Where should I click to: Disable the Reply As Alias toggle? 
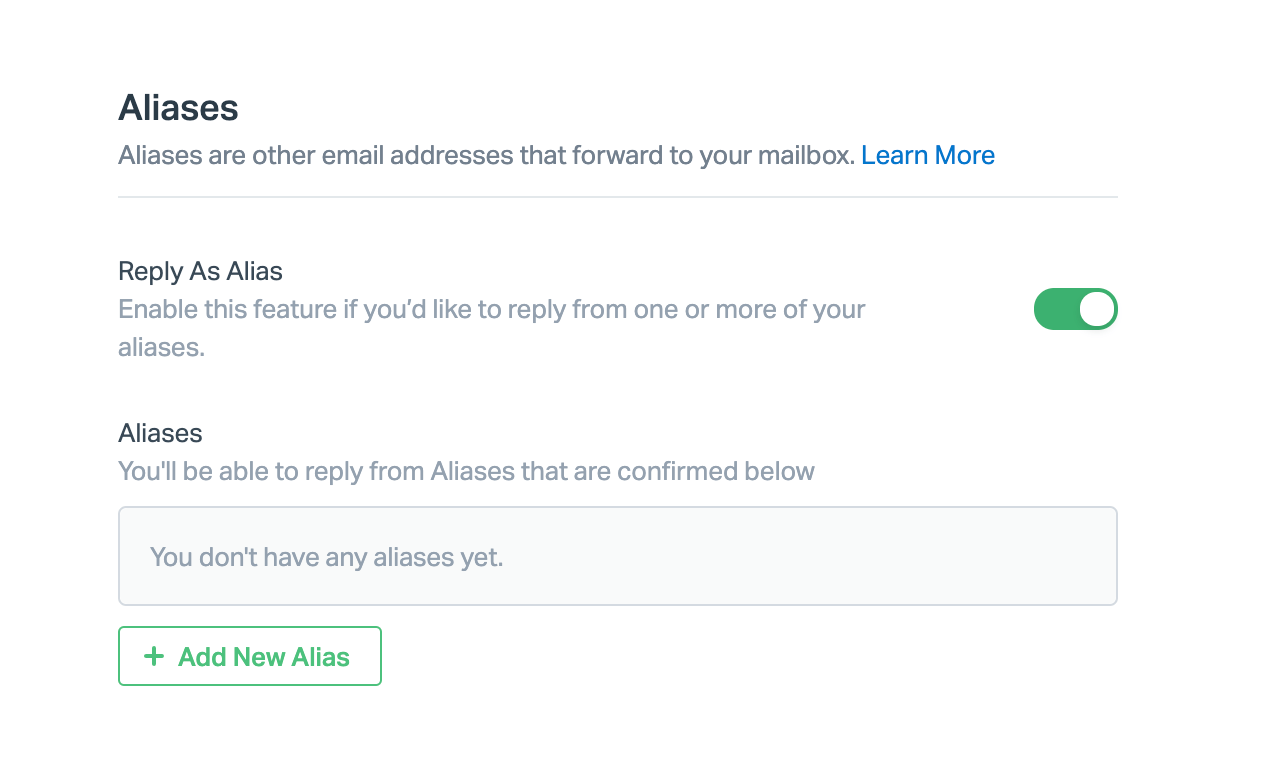pyautogui.click(x=1075, y=309)
